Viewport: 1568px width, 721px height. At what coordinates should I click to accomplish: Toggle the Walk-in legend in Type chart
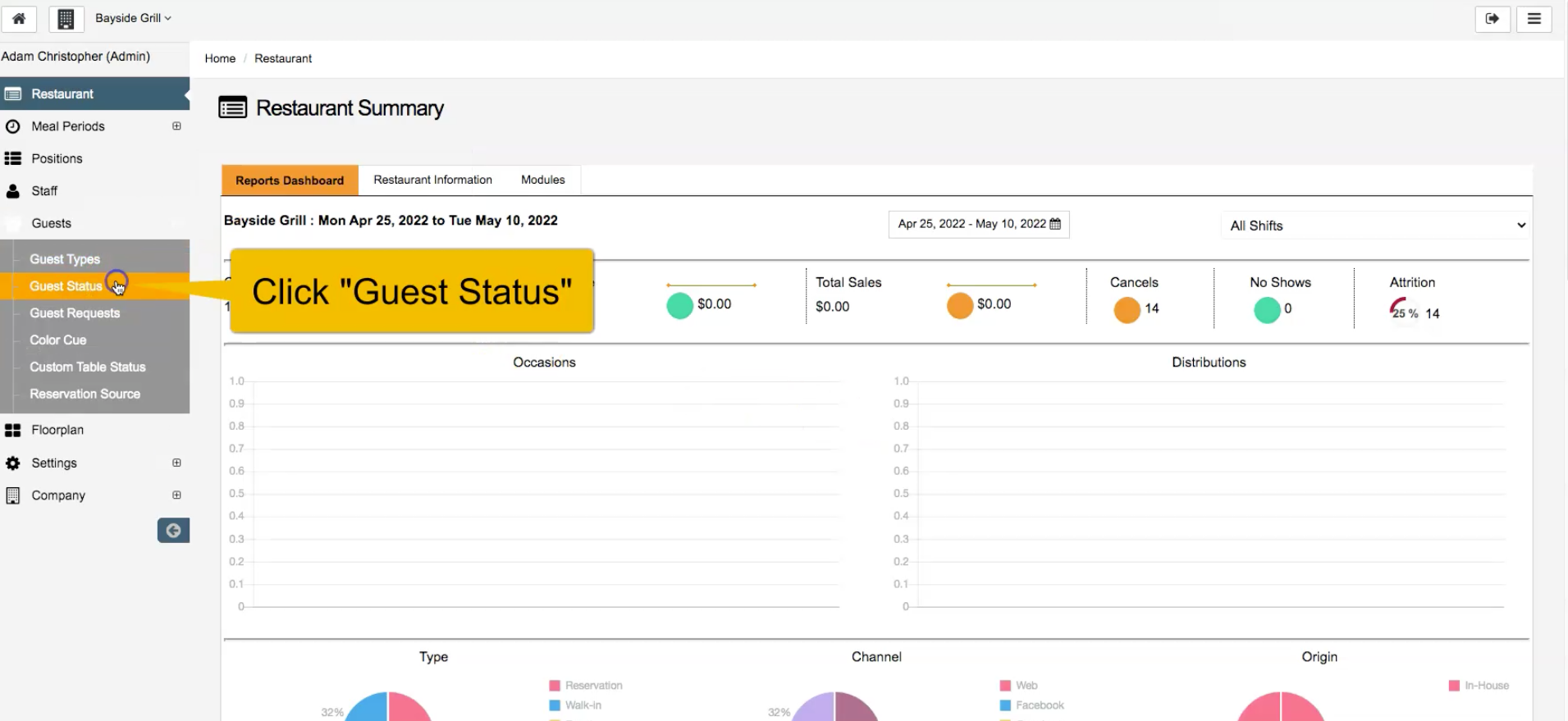click(x=575, y=705)
